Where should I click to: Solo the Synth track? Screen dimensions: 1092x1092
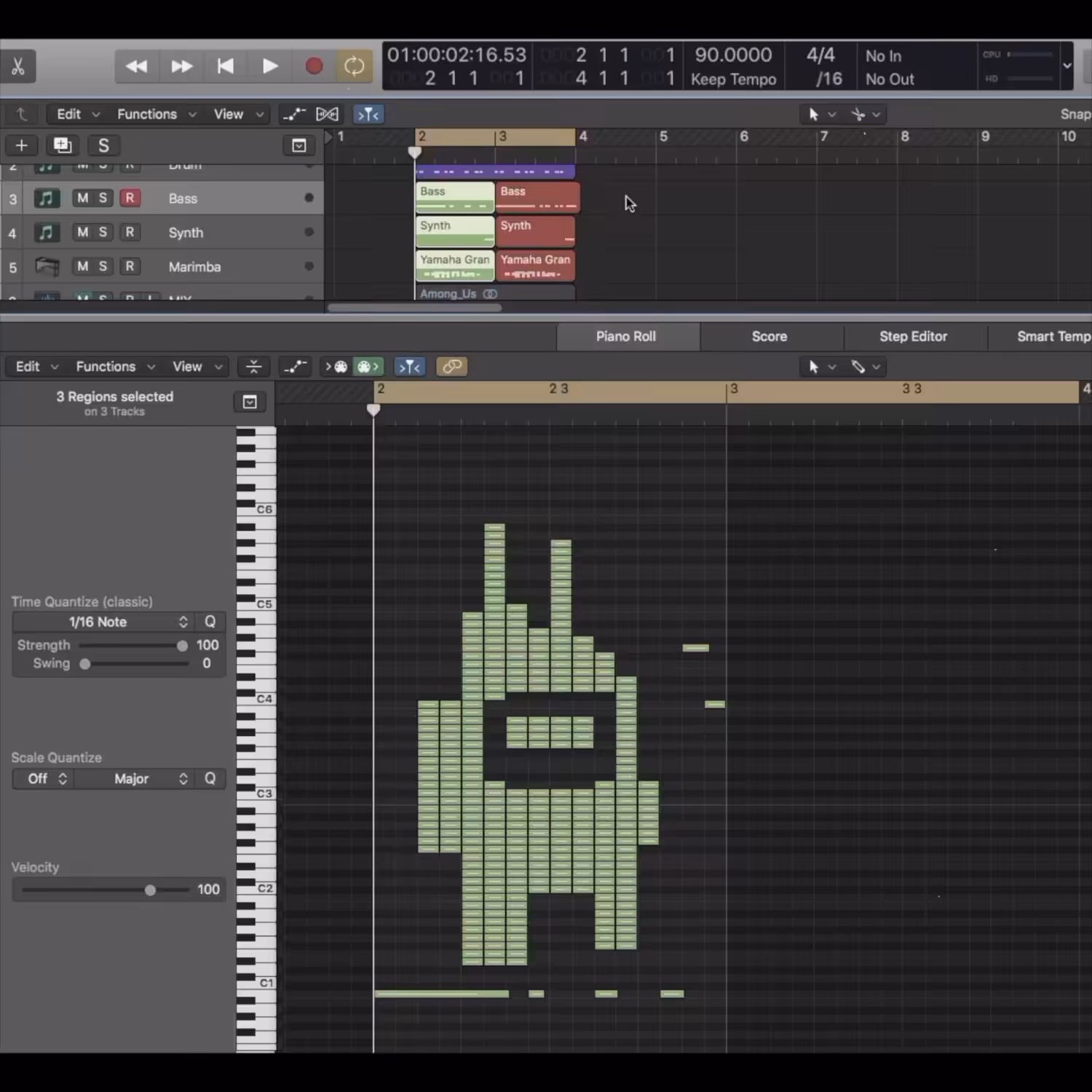point(103,232)
